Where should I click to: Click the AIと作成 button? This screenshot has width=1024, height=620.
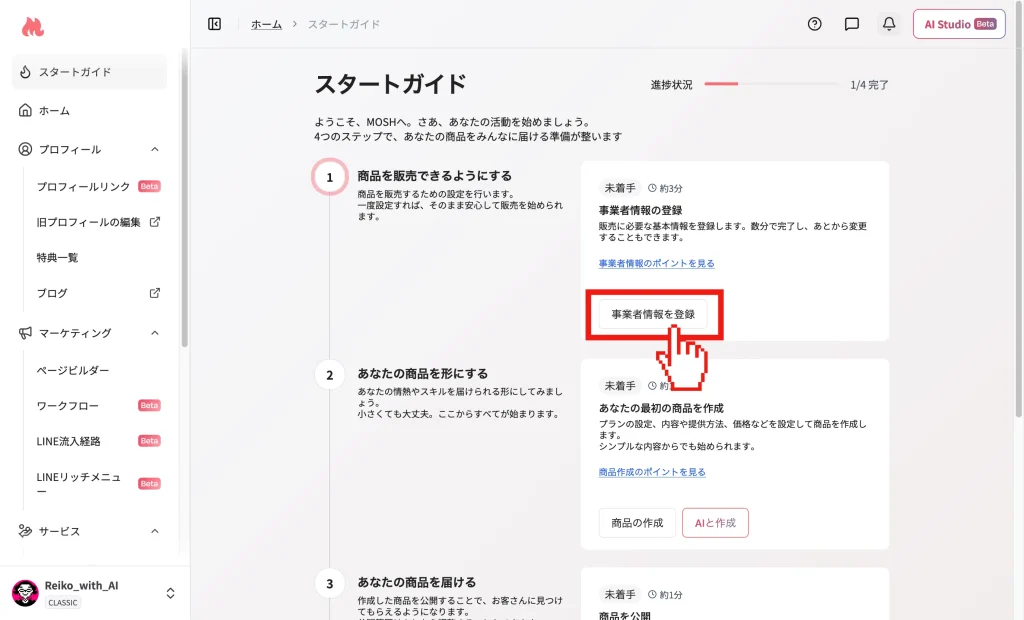point(715,523)
